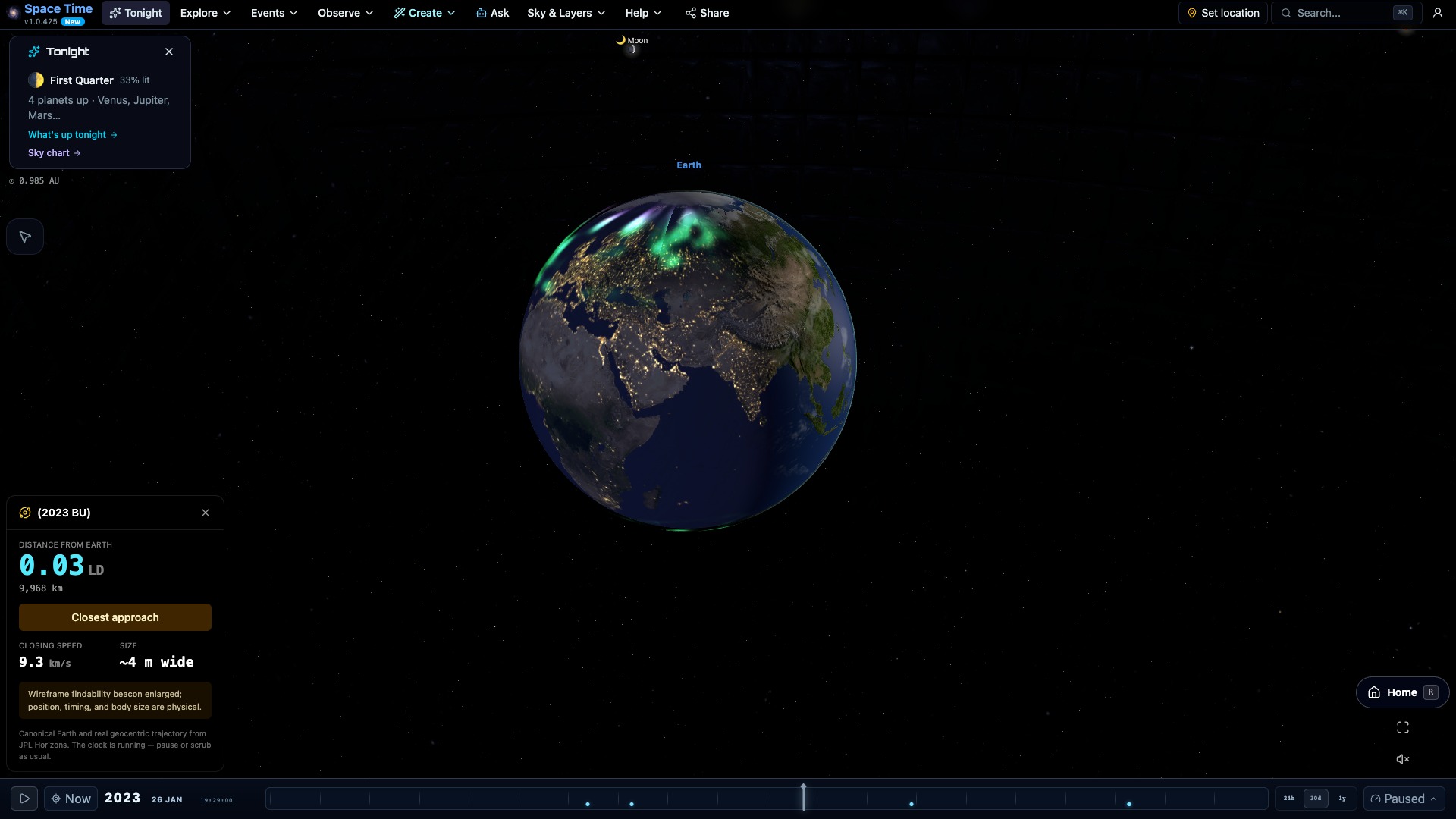Image resolution: width=1456 pixels, height=819 pixels.
Task: Click the cursor pointer tool icon
Action: tap(25, 237)
